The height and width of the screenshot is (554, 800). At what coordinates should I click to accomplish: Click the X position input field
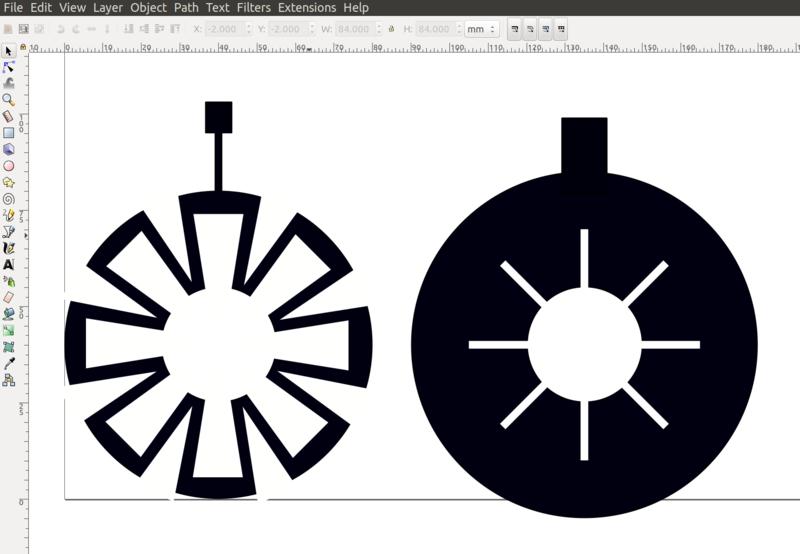225,29
